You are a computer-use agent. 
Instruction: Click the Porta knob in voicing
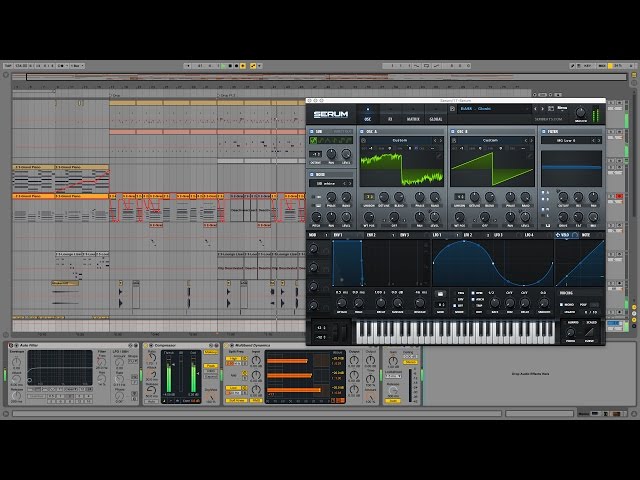(x=570, y=332)
